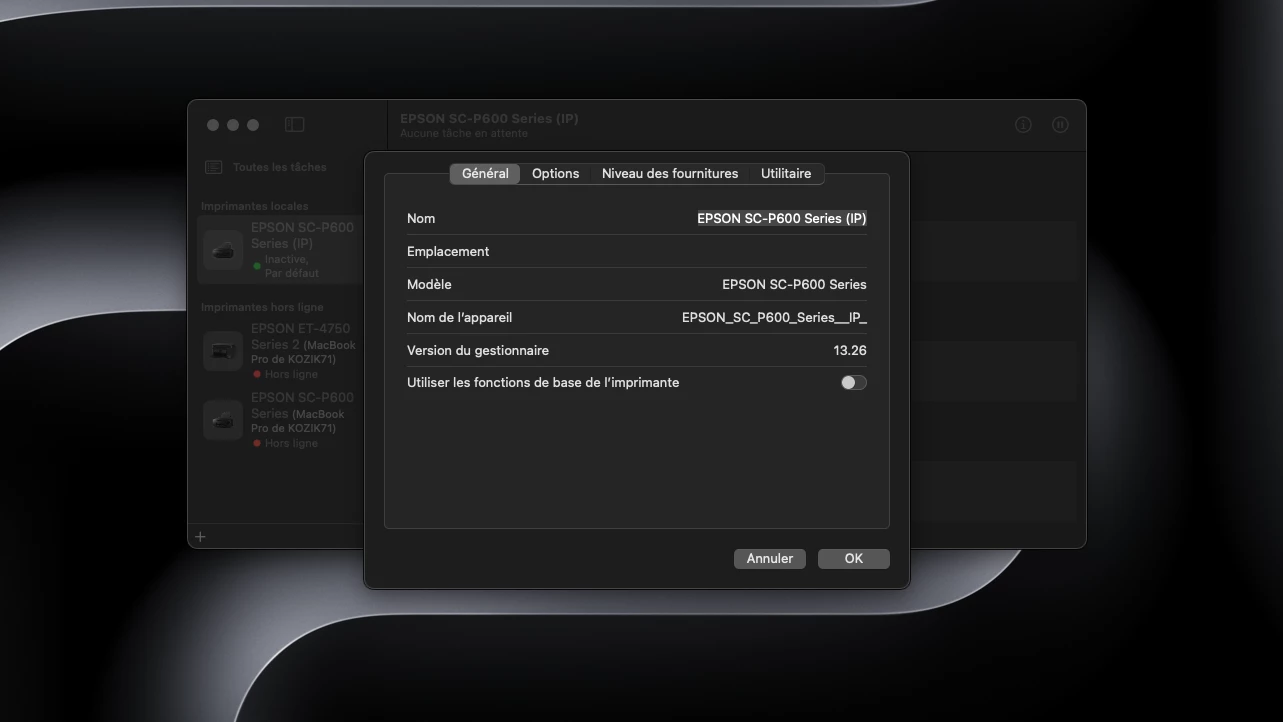Click the plus add-printer icon
Image resolution: width=1283 pixels, height=722 pixels.
click(200, 537)
